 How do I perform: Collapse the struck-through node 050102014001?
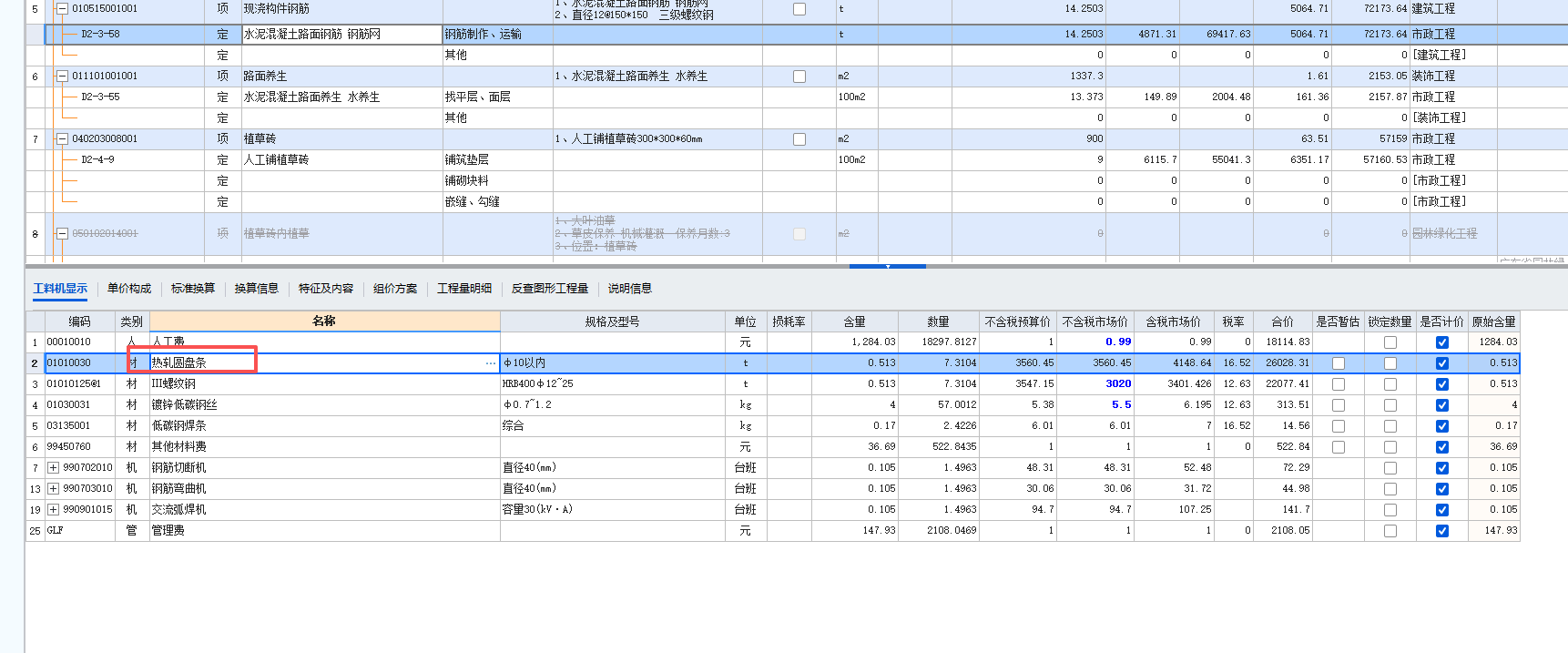click(x=62, y=234)
